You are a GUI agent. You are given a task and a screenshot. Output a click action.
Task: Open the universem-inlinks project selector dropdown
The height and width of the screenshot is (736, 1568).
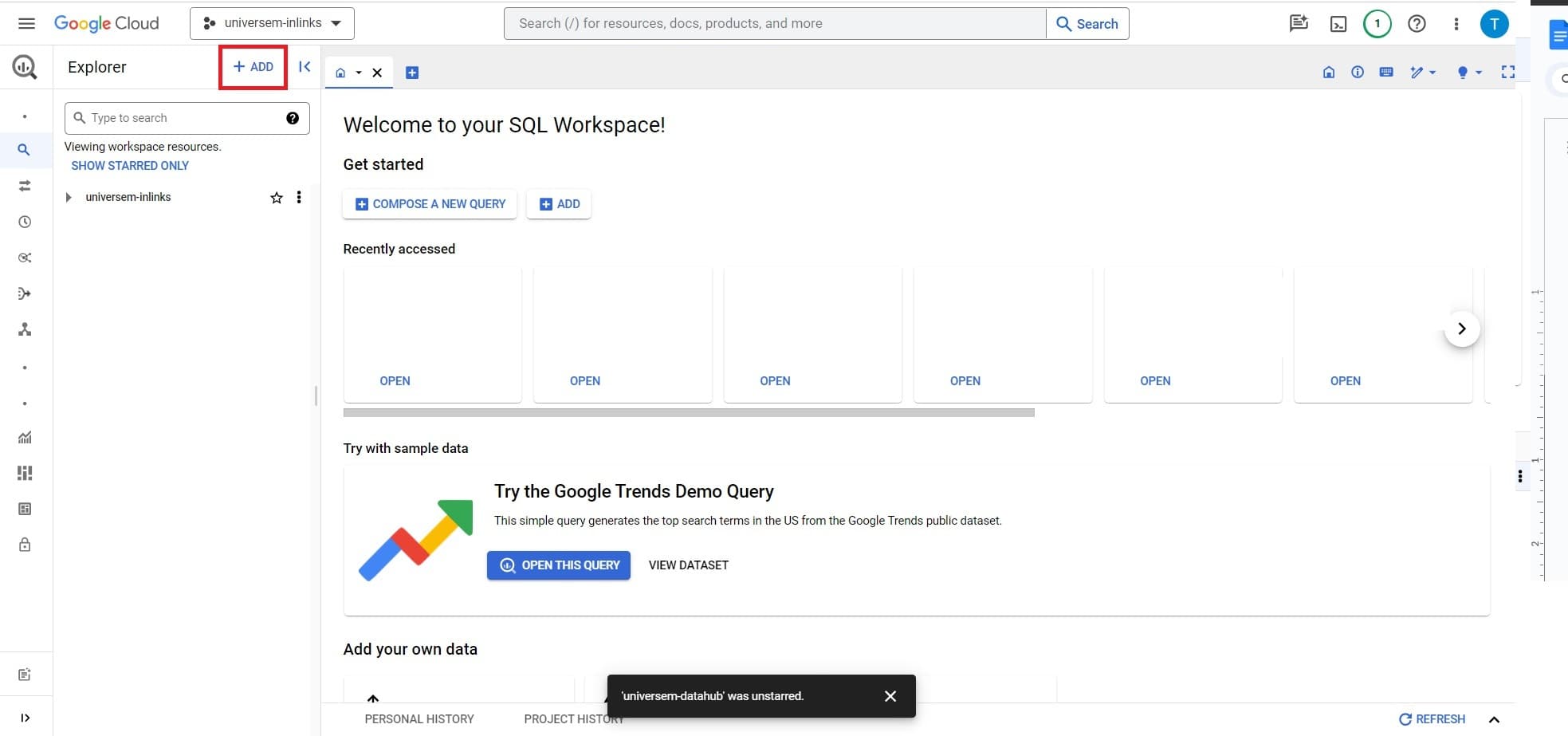click(x=272, y=23)
